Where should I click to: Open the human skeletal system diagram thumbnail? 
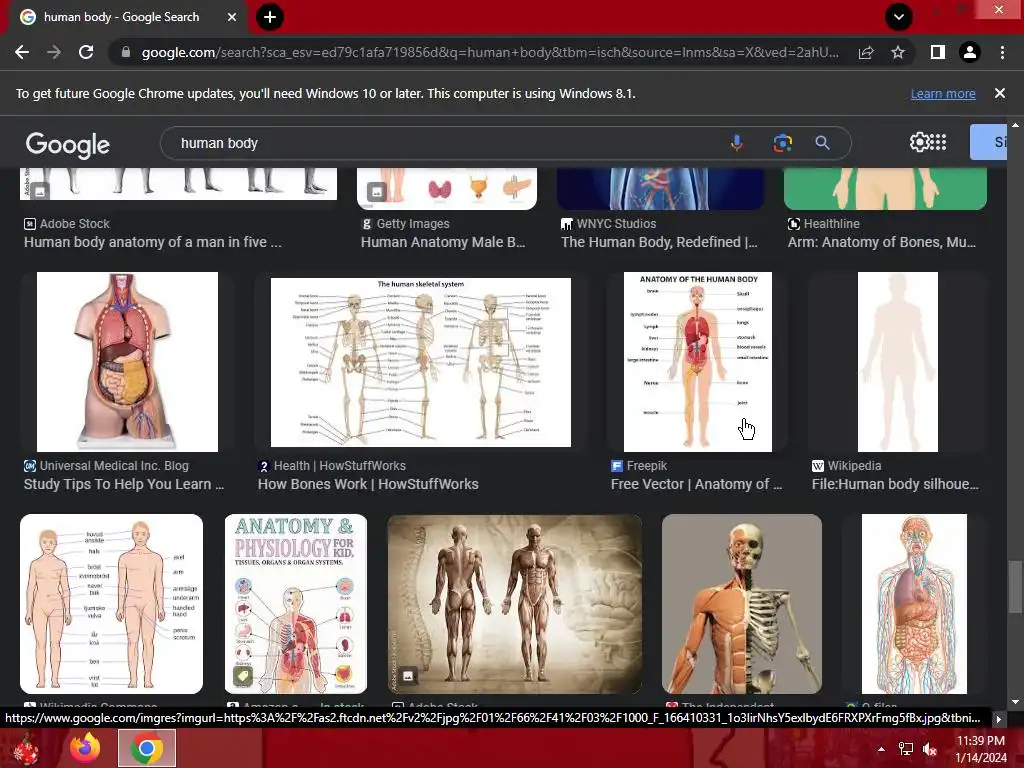[x=421, y=362]
